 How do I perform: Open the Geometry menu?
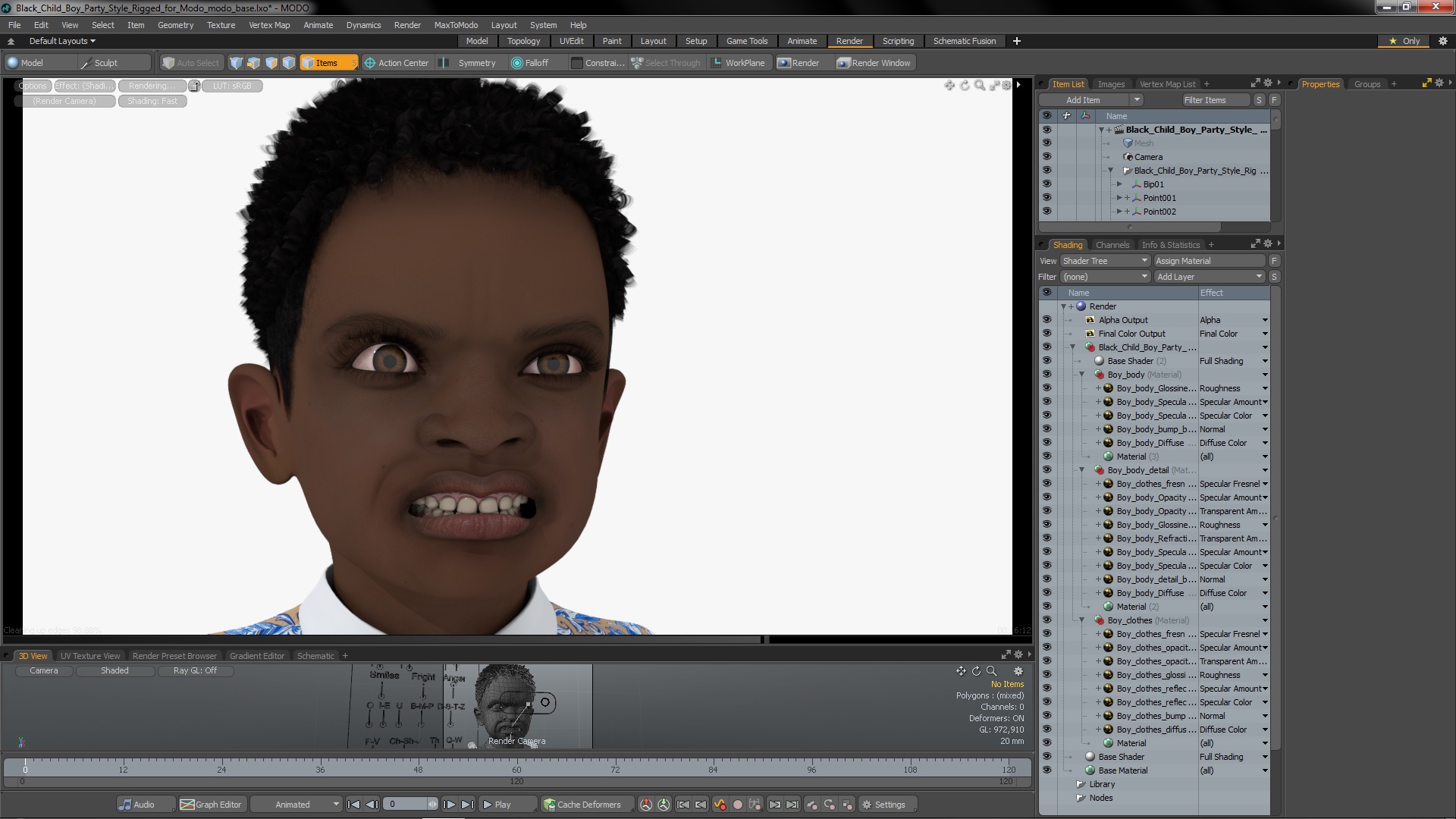pyautogui.click(x=175, y=25)
